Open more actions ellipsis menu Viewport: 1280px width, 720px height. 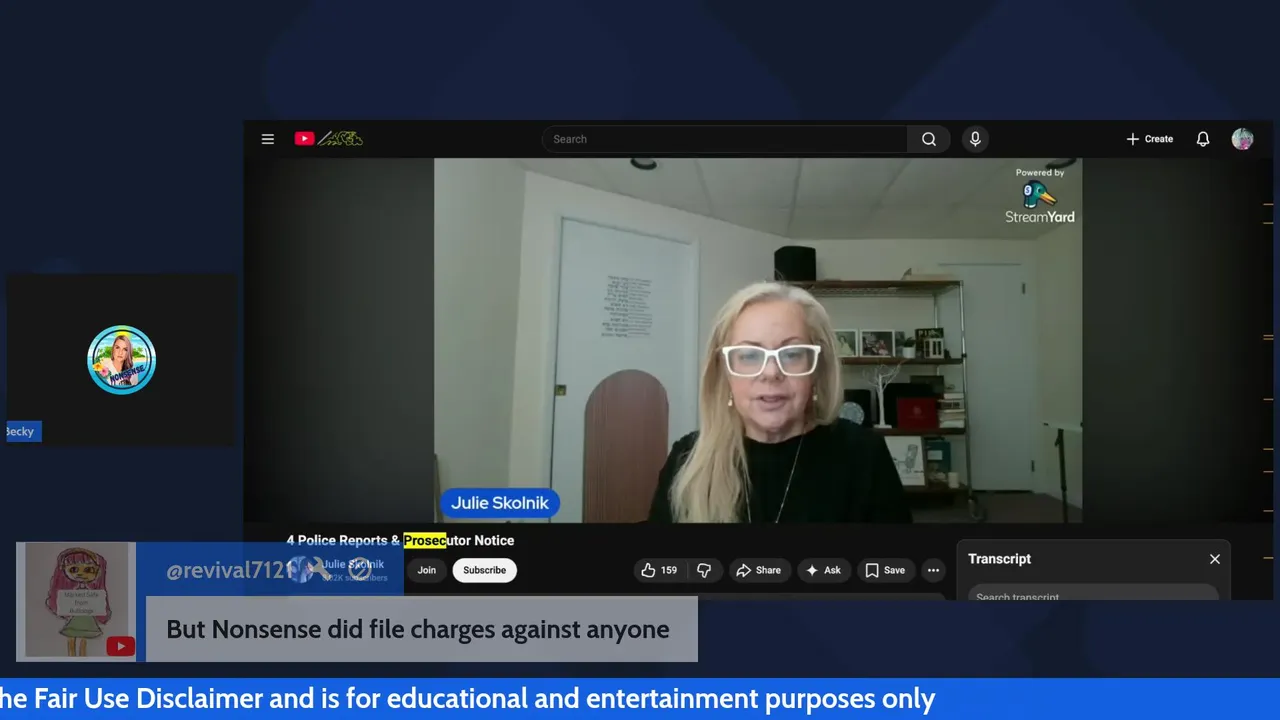pos(933,570)
